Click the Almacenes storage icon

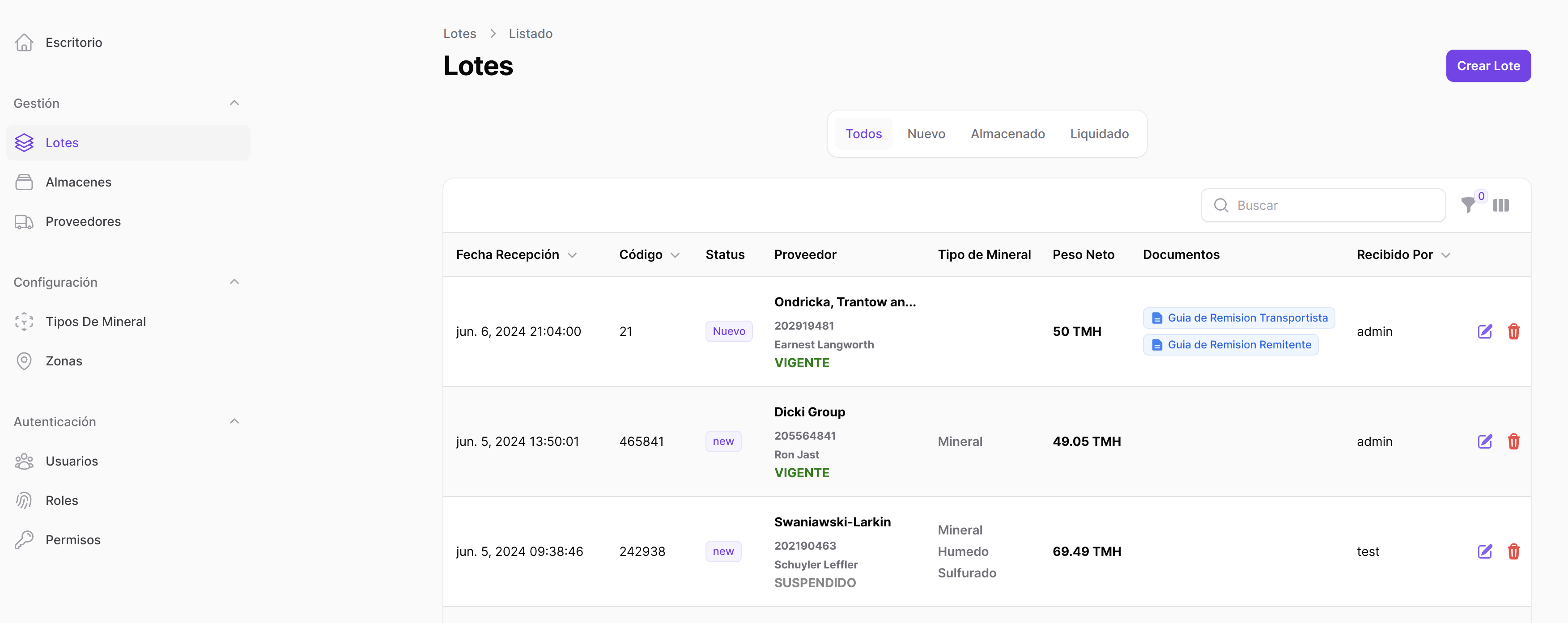24,182
